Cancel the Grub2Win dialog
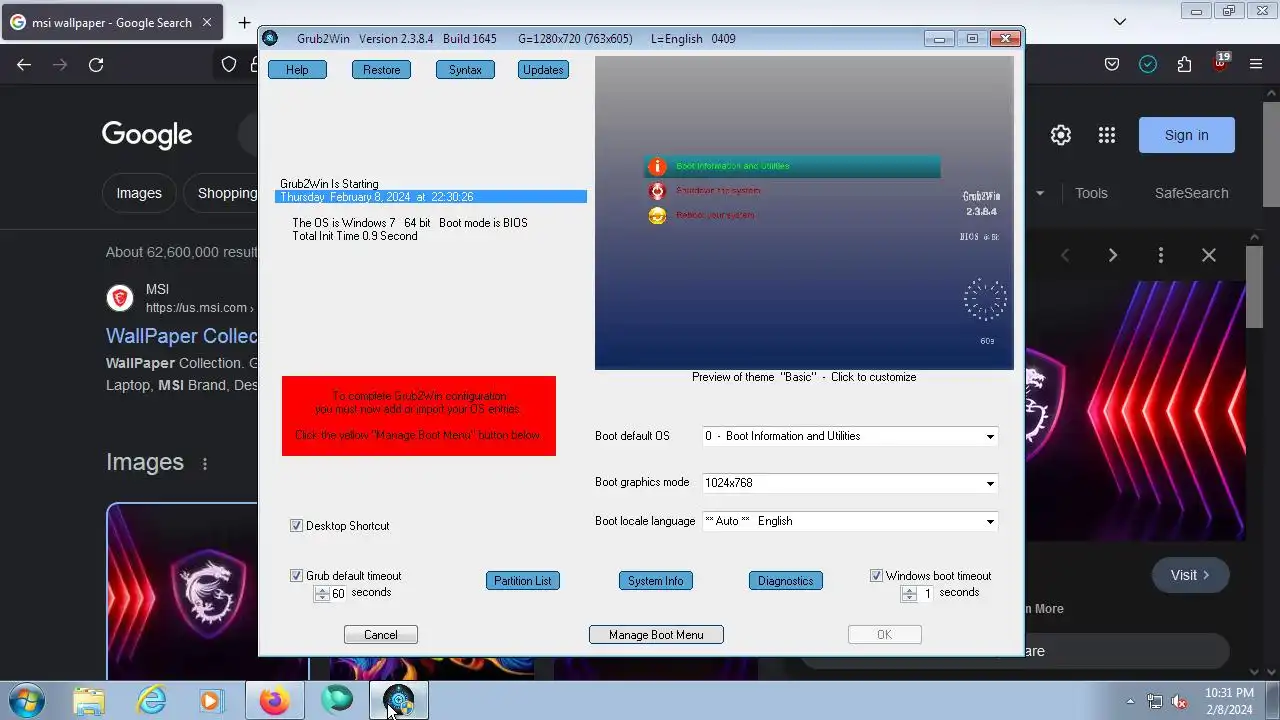 tap(381, 635)
